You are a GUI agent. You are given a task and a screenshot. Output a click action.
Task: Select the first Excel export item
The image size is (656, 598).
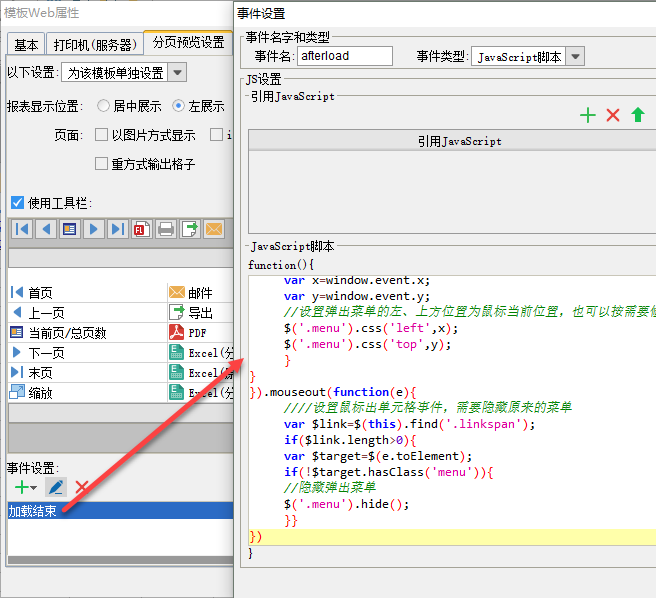point(201,353)
